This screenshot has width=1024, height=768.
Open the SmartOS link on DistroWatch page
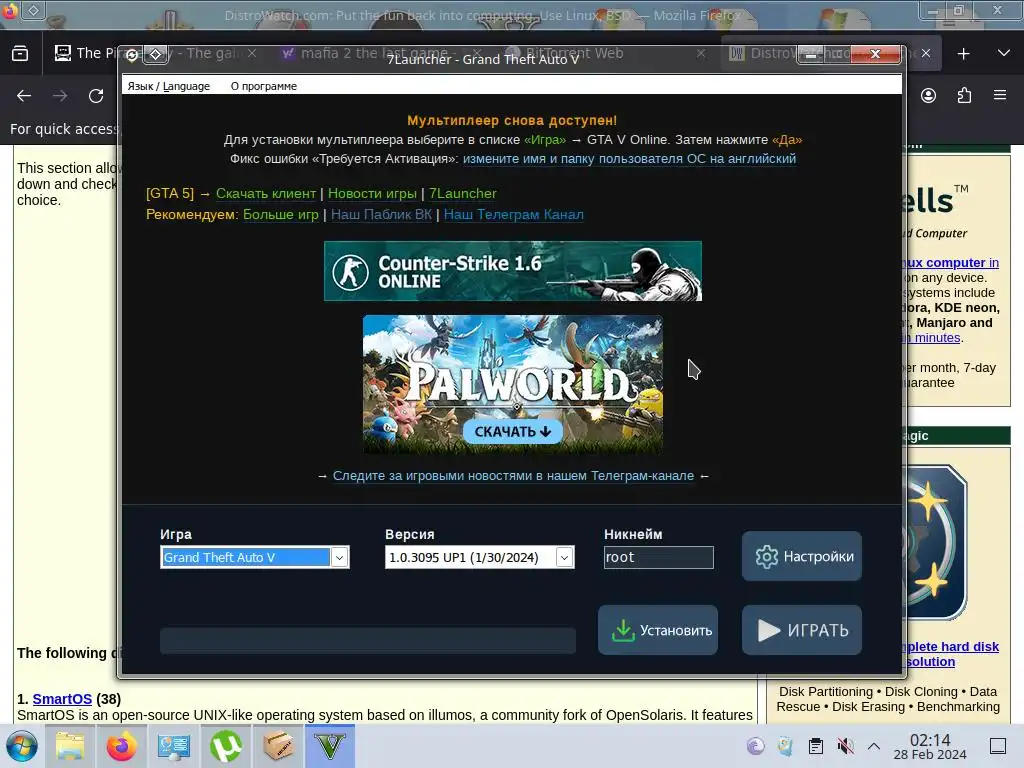62,699
